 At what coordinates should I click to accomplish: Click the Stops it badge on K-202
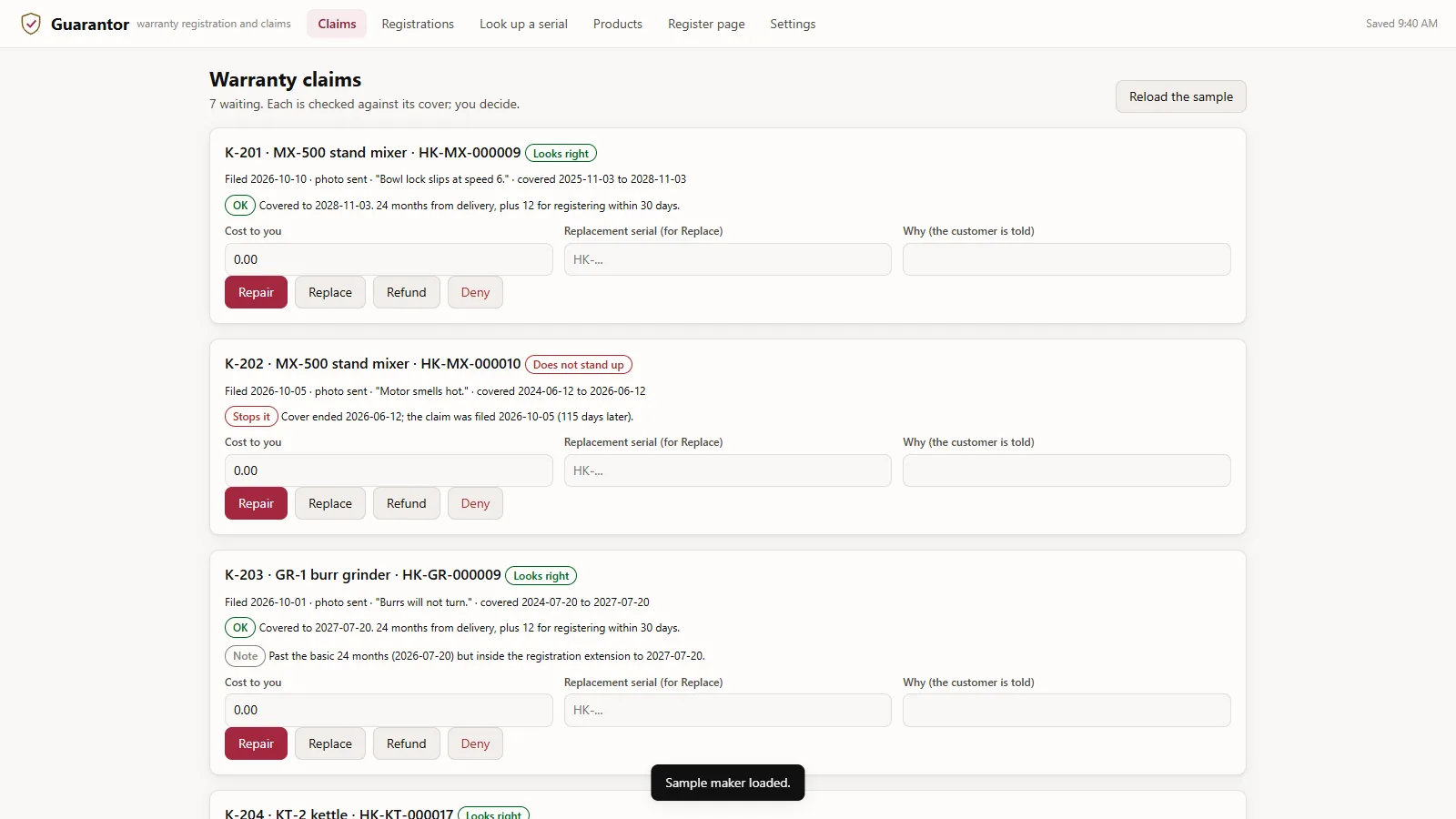[251, 417]
